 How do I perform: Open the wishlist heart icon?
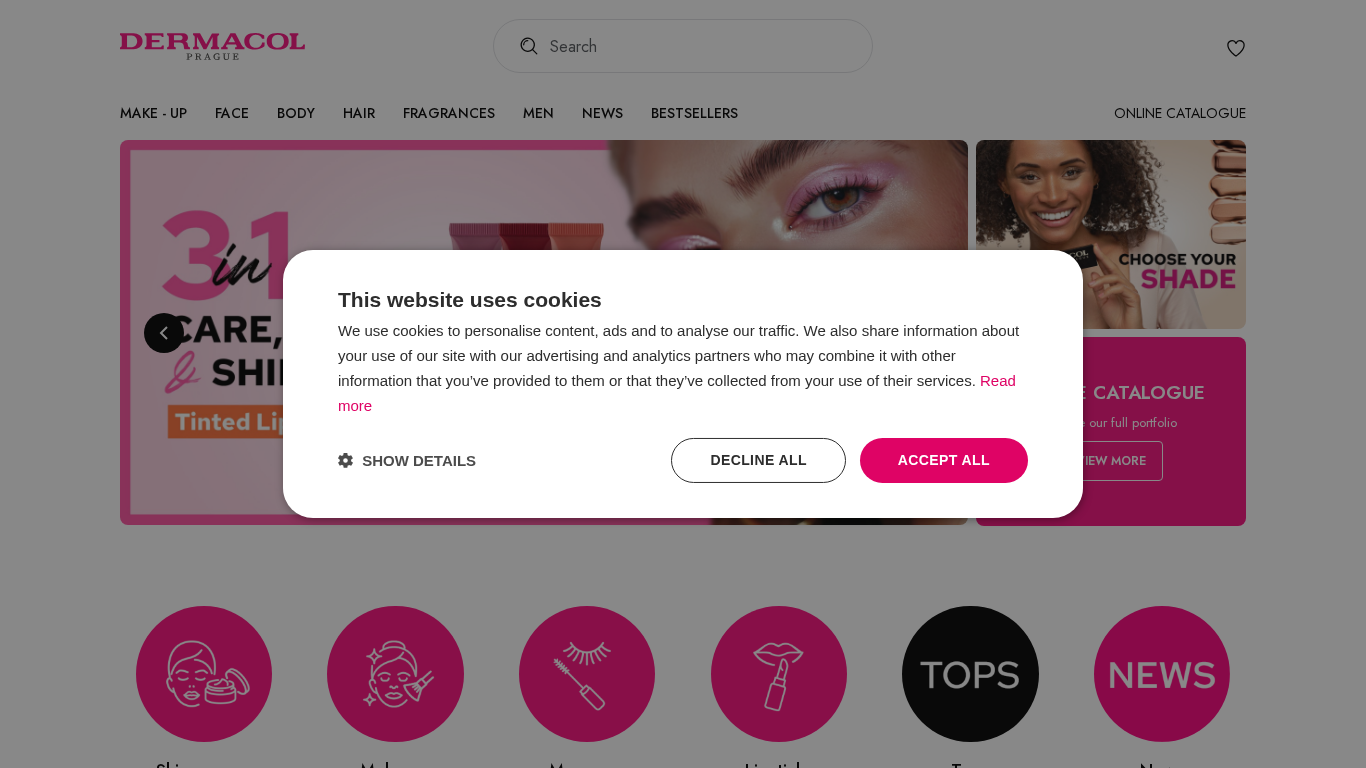click(1236, 48)
